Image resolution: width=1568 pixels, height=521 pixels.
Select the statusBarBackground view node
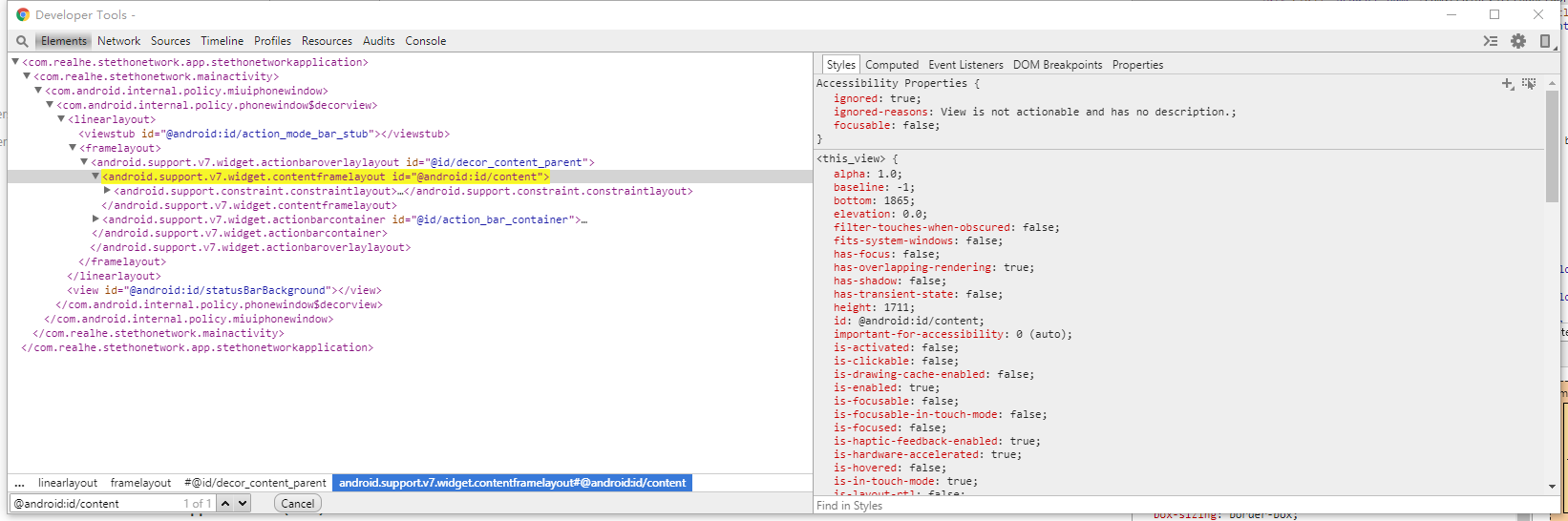click(x=223, y=290)
